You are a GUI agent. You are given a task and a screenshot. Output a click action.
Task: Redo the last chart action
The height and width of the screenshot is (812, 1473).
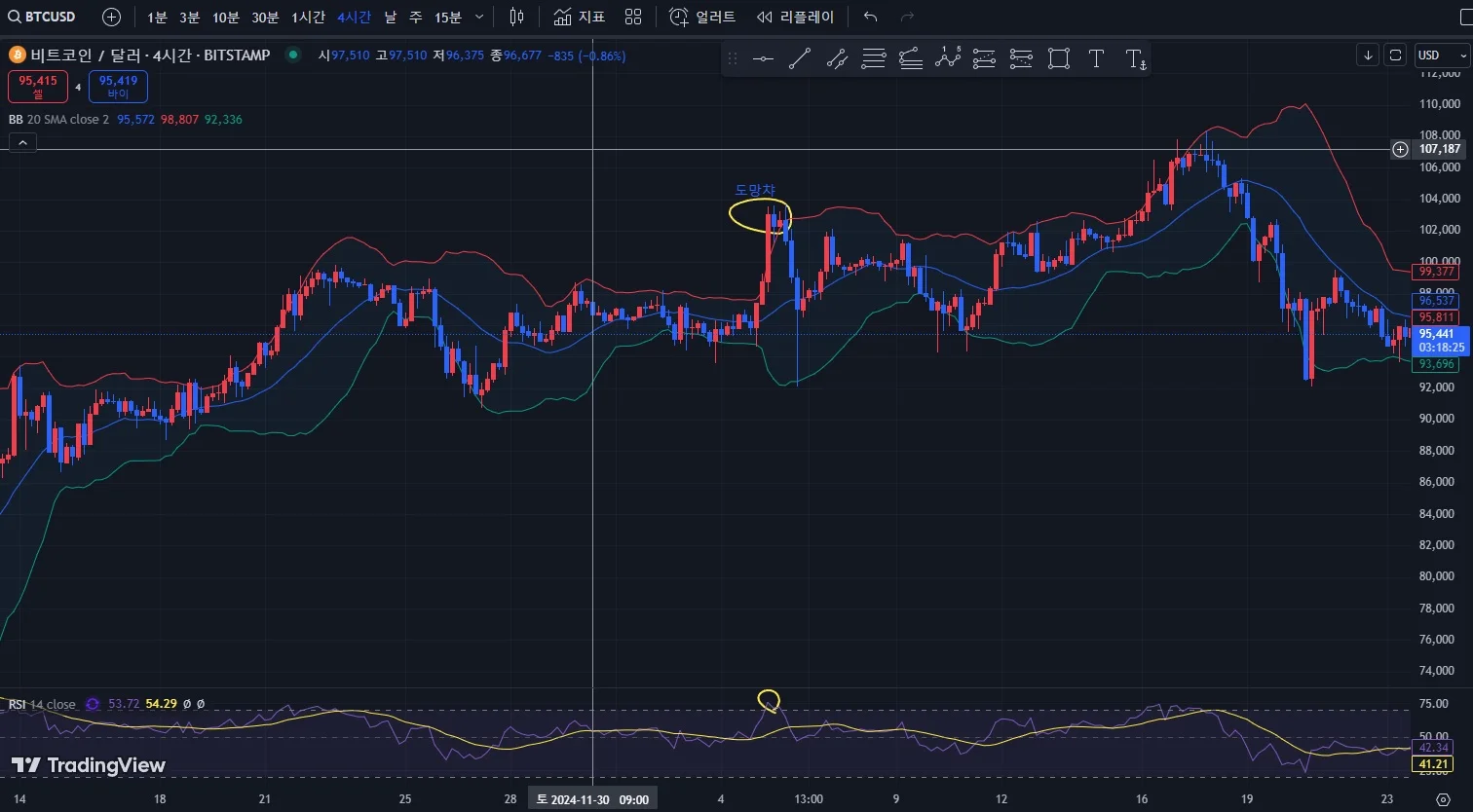coord(907,17)
